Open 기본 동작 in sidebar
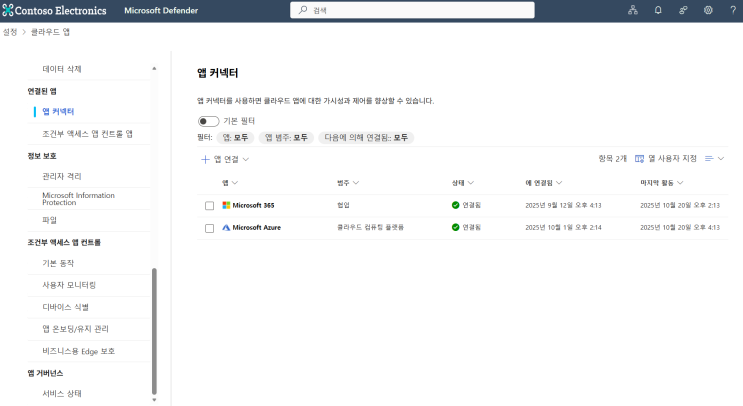This screenshot has height=406, width=743. pyautogui.click(x=58, y=263)
